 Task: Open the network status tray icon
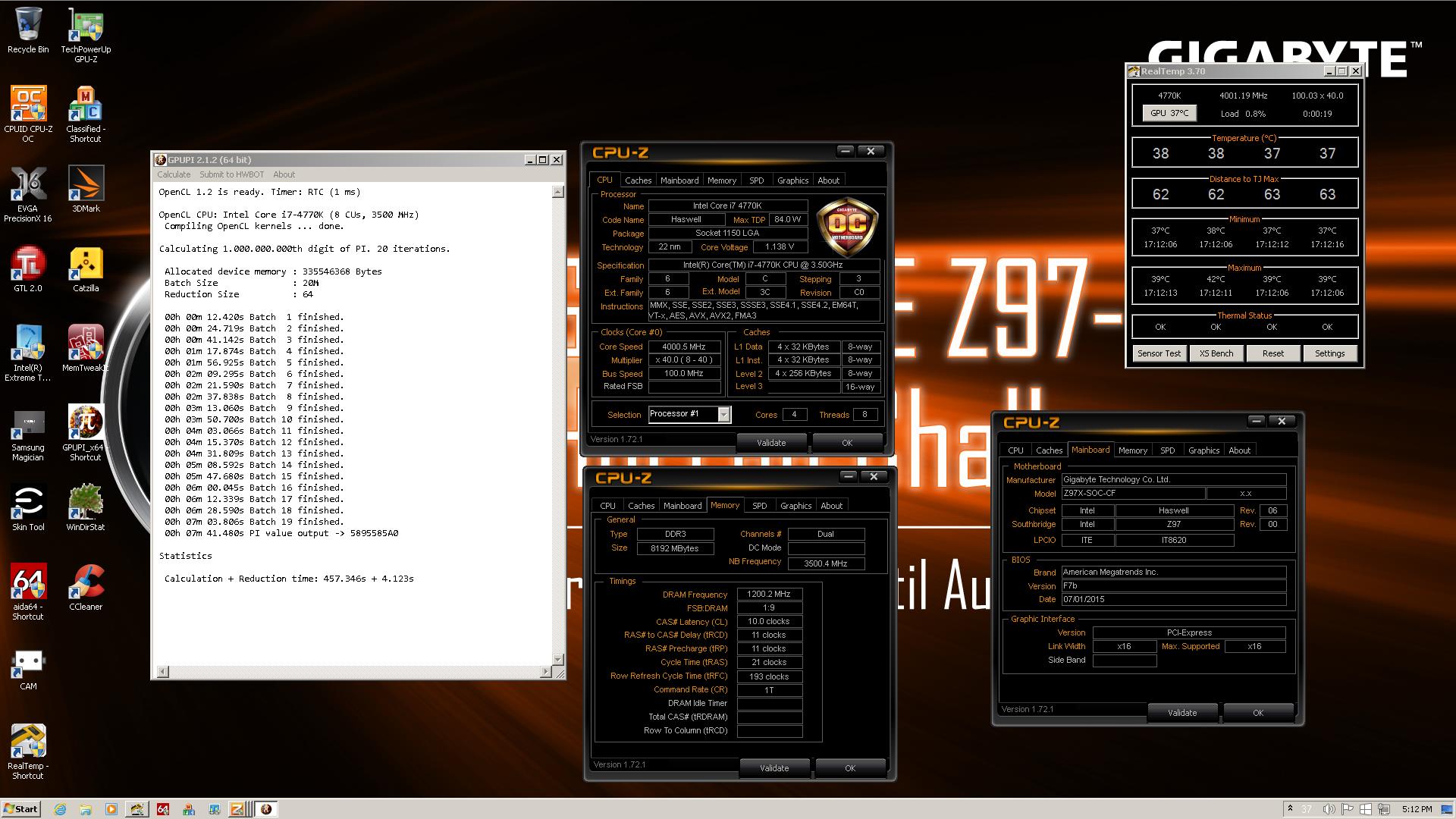coord(1385,809)
